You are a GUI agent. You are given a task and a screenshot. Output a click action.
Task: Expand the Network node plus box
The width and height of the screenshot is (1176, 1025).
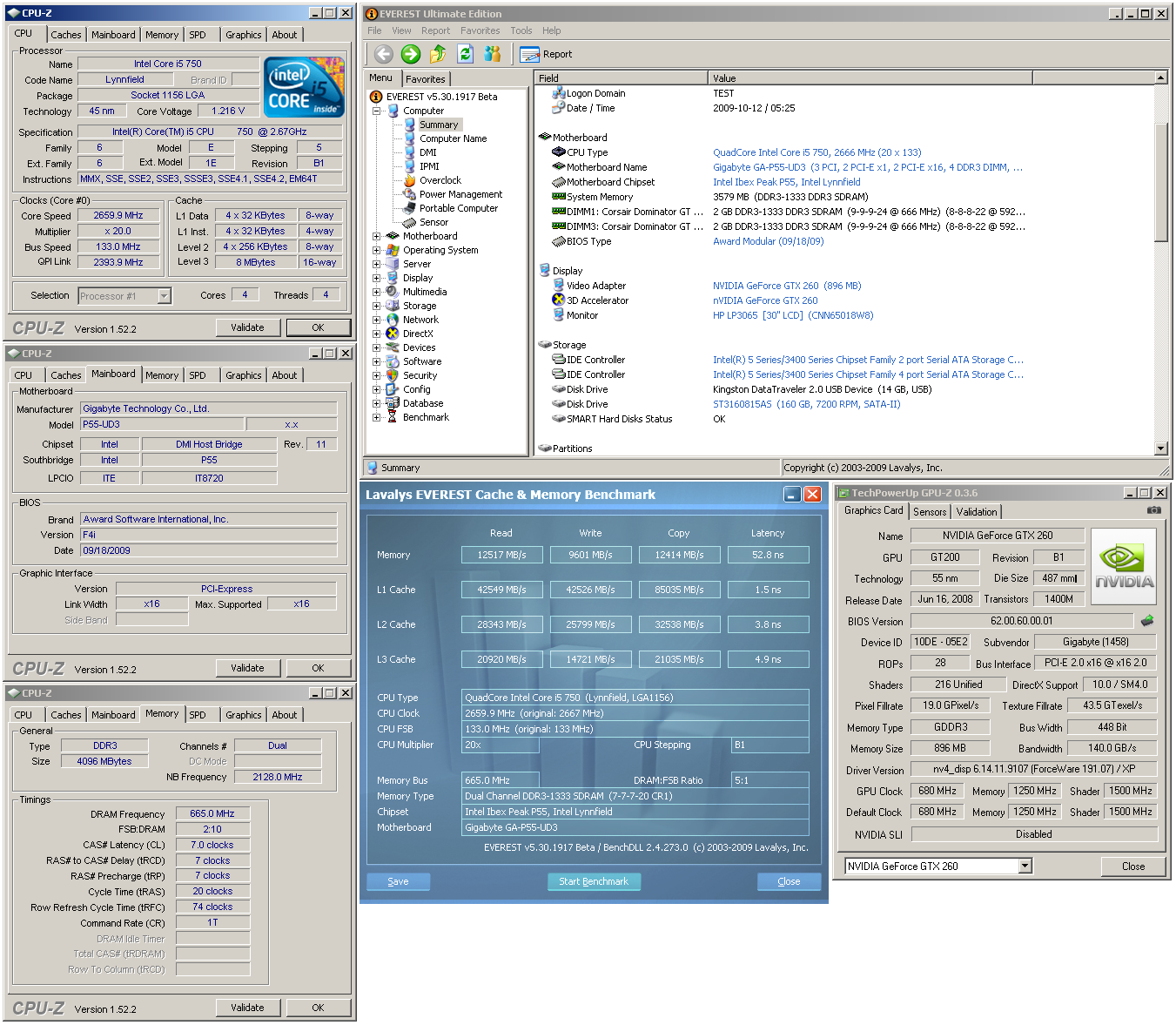click(377, 320)
